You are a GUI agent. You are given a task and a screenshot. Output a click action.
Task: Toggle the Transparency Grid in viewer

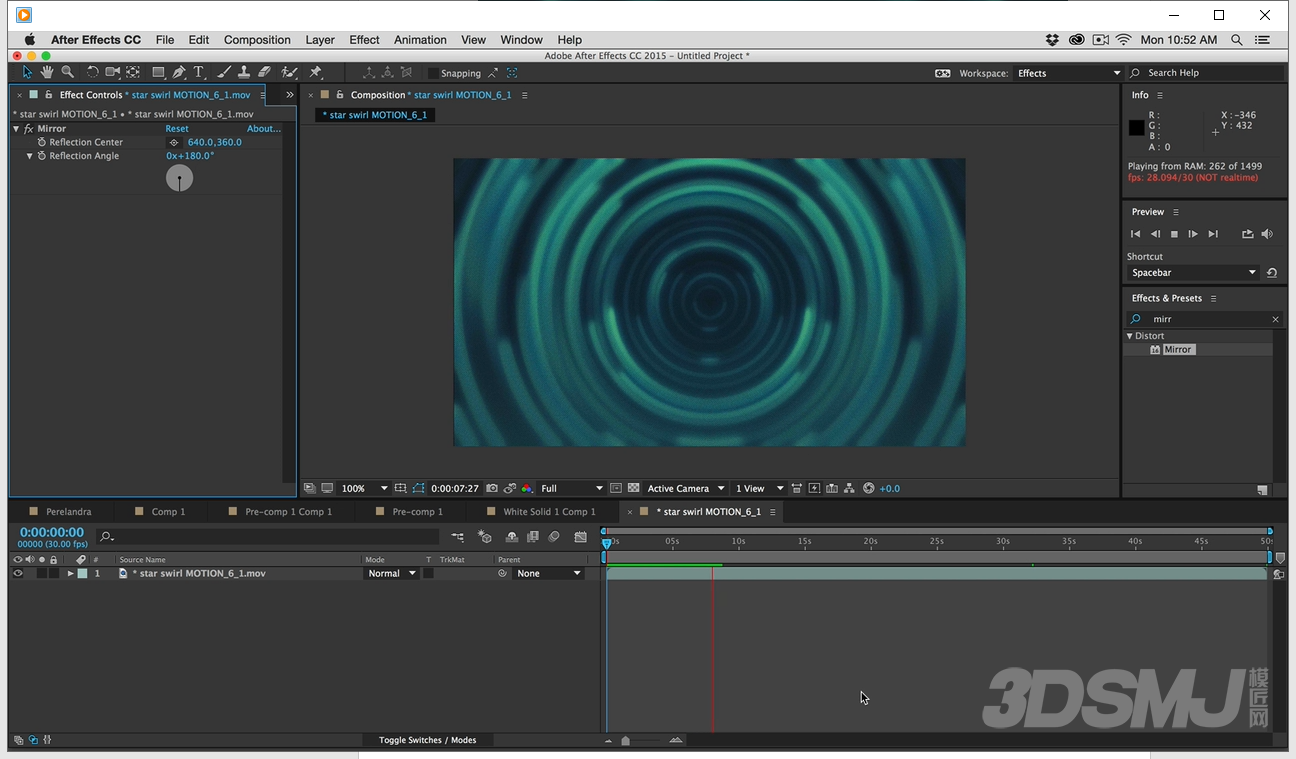(633, 488)
